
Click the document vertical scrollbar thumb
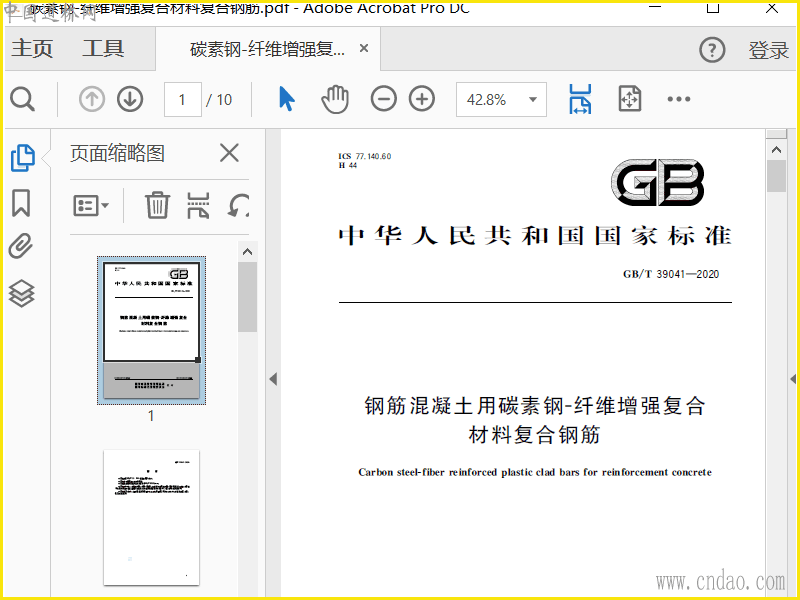pos(777,176)
